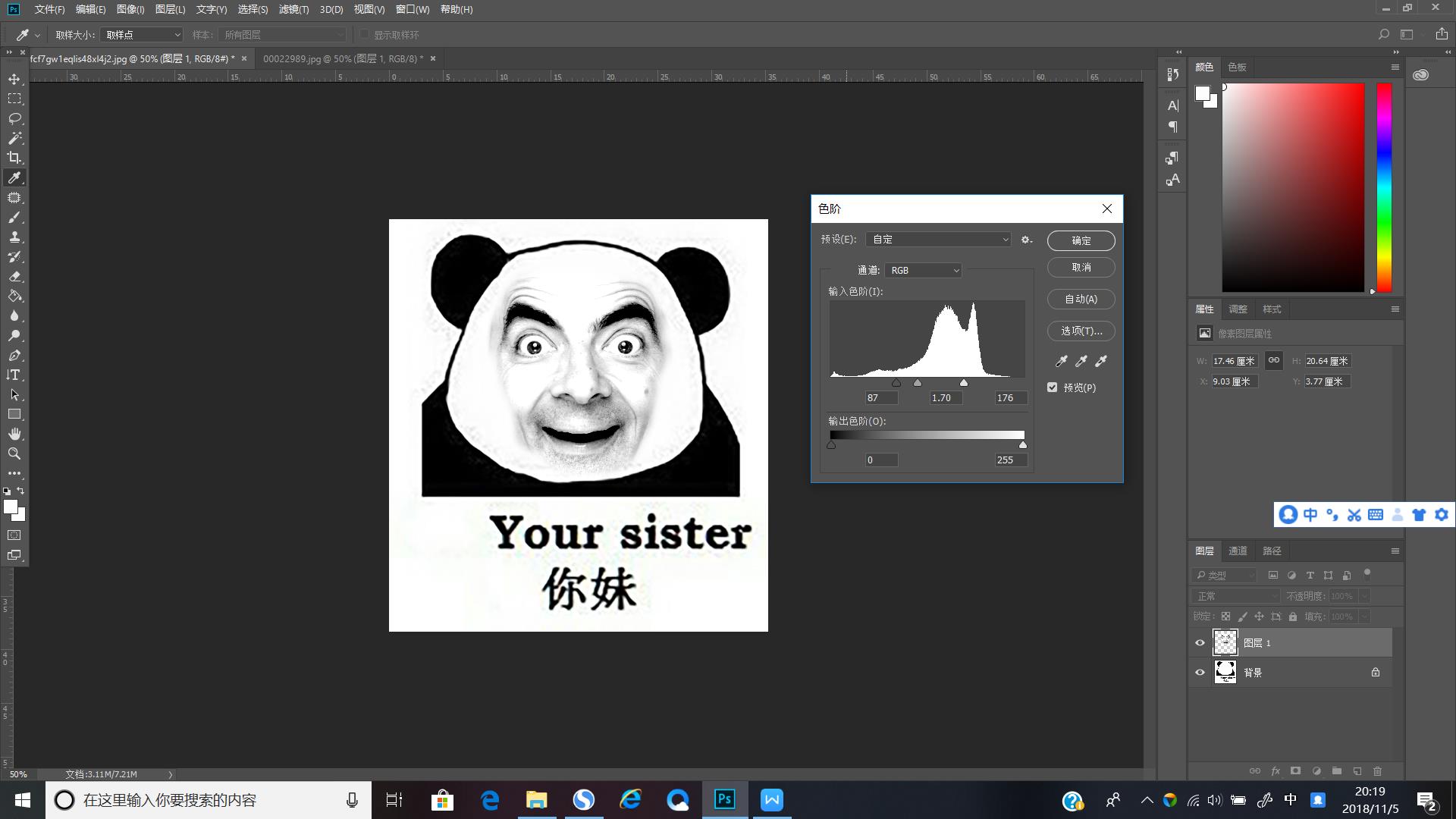This screenshot has width=1456, height=819.
Task: Toggle visibility of 背景 layer
Action: (1200, 673)
